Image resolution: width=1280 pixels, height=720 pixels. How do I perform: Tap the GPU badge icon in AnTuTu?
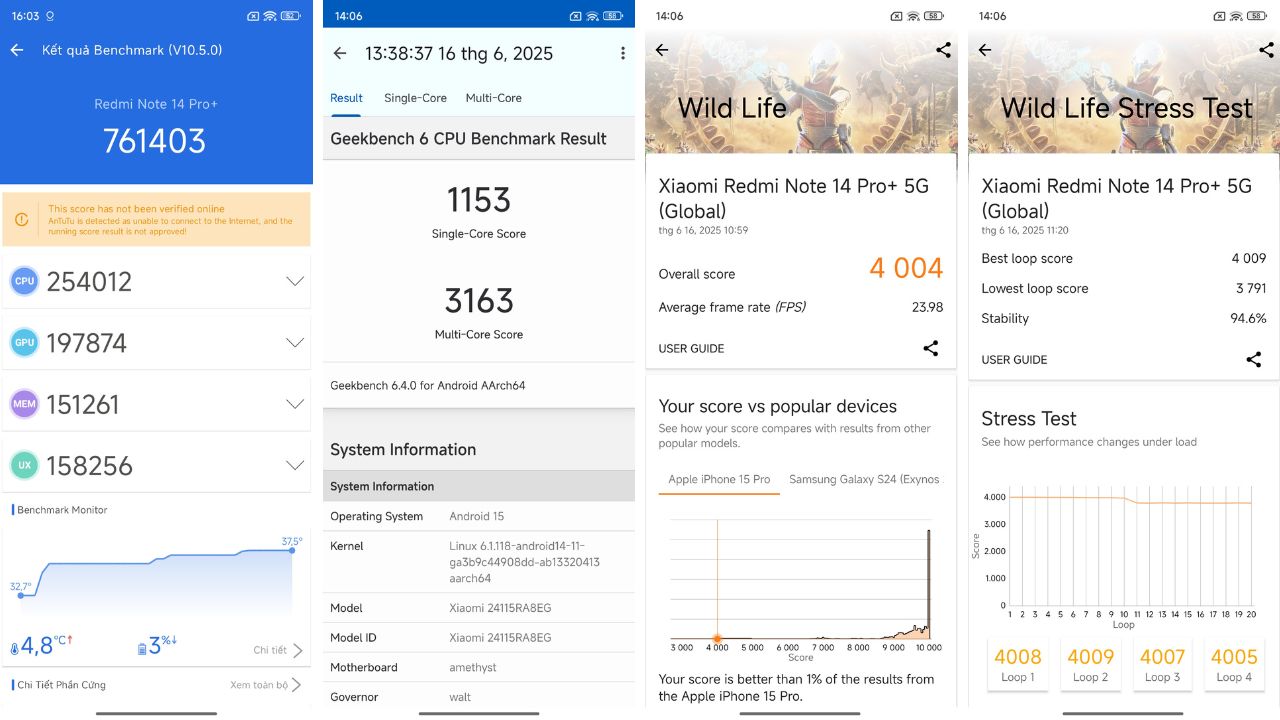25,343
